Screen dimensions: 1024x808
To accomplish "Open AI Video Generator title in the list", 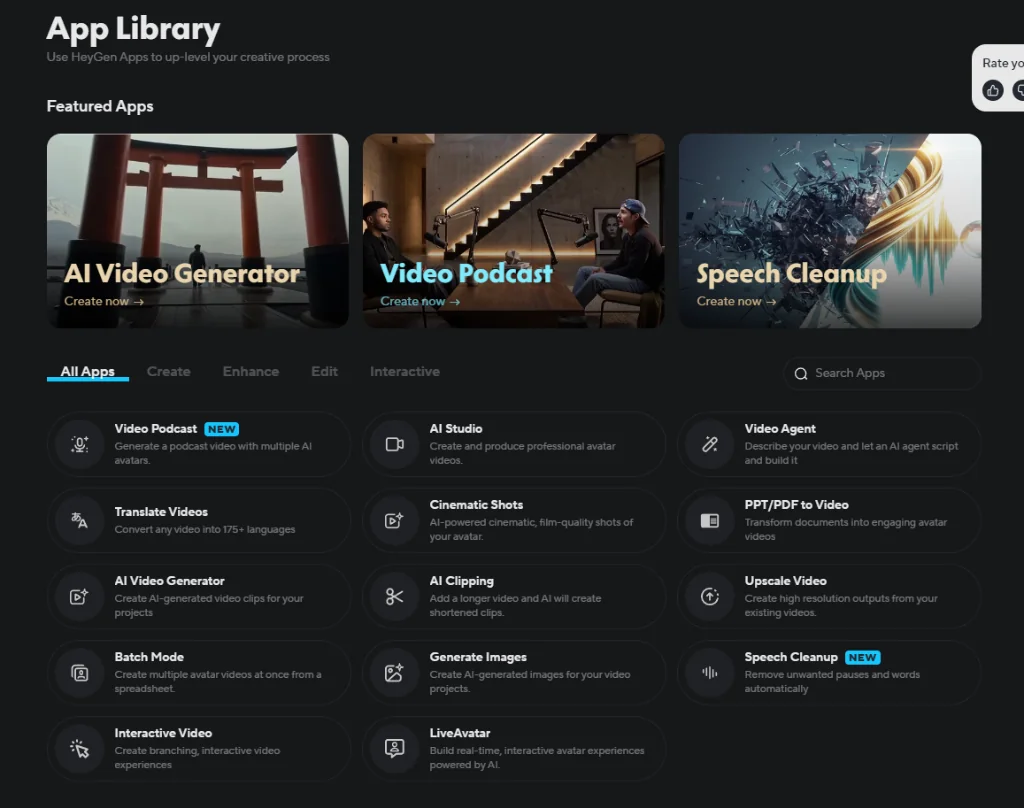I will (169, 581).
